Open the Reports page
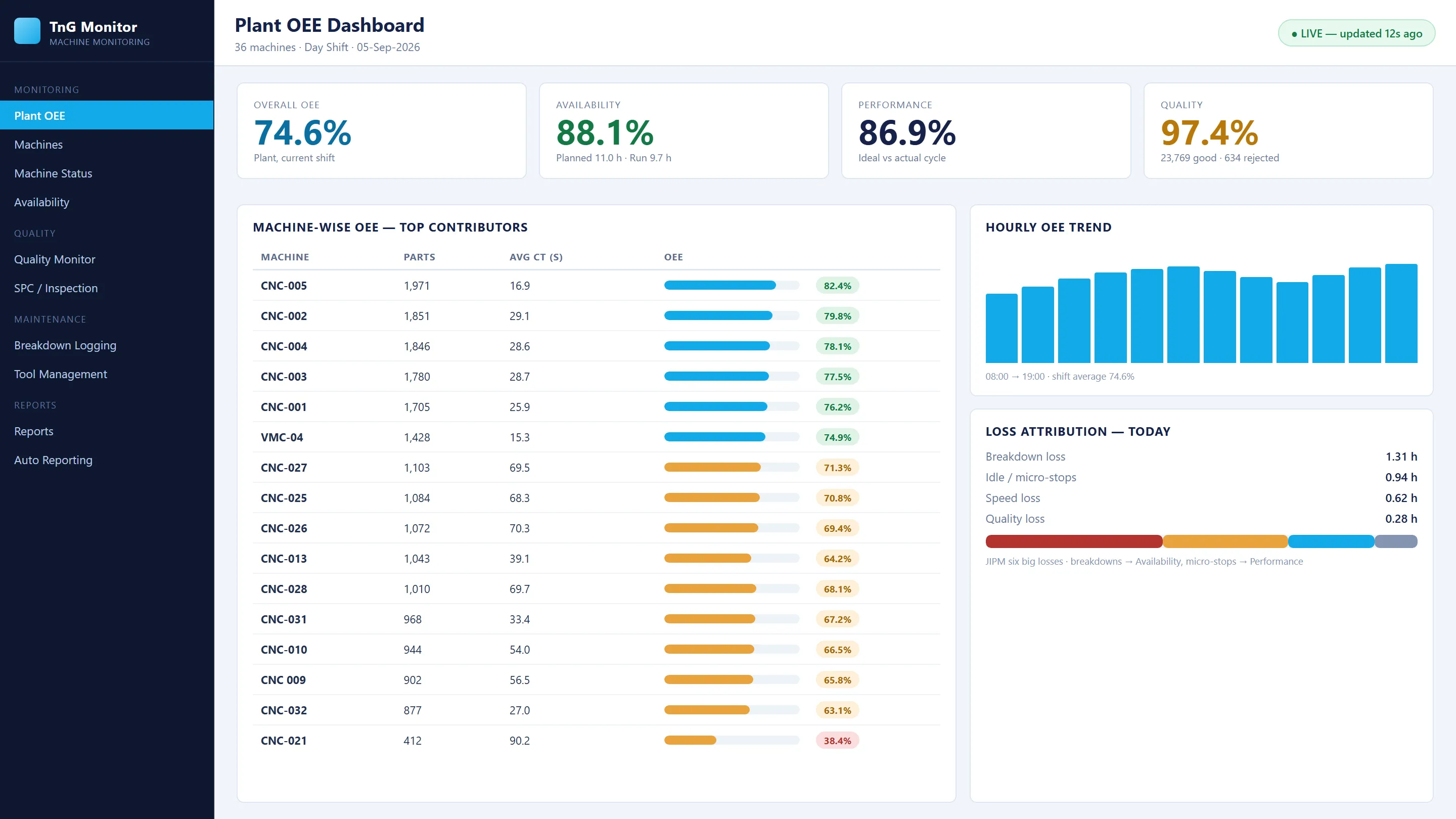This screenshot has width=1456, height=819. tap(107, 431)
